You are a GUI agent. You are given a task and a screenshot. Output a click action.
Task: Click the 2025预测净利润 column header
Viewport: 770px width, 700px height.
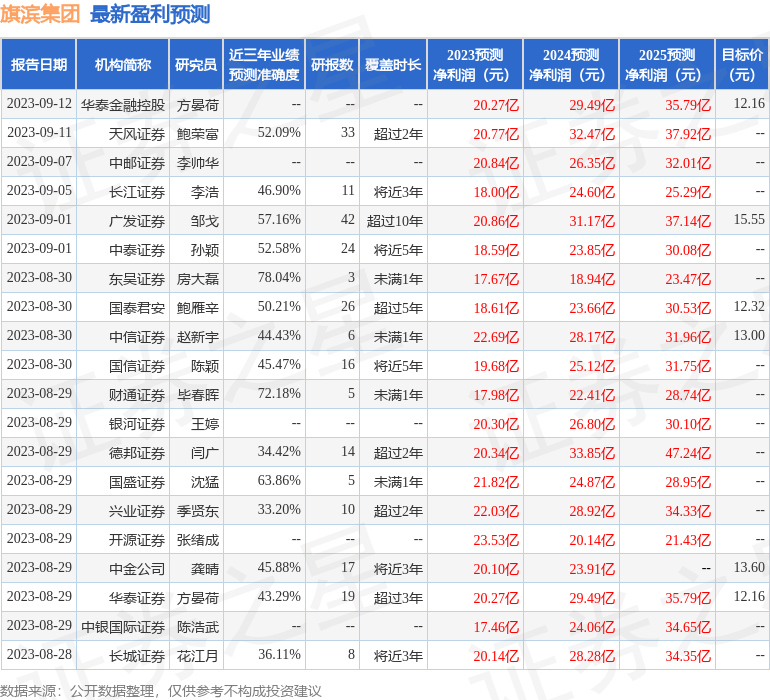(x=667, y=65)
